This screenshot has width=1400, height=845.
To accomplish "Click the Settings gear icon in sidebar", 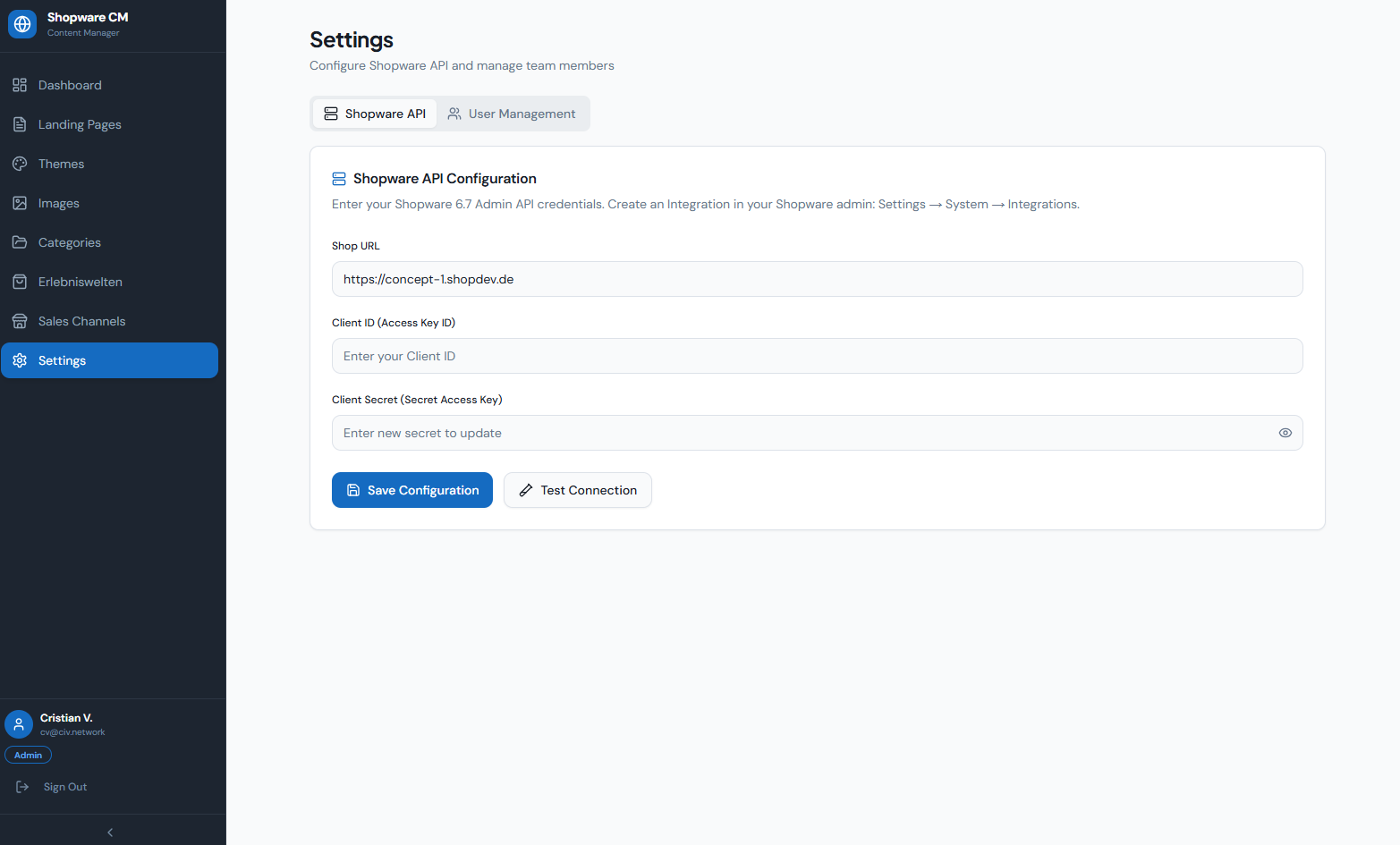I will click(20, 360).
